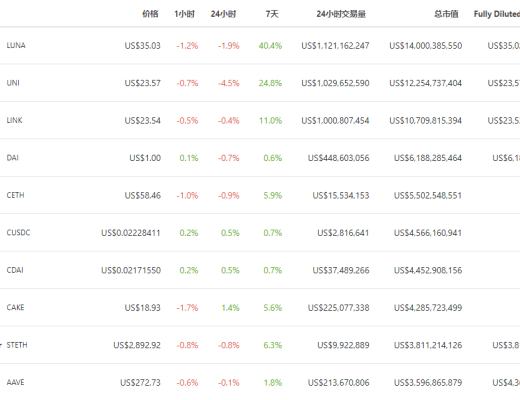This screenshot has width=520, height=400.
Task: Sort by the 24小时 column header
Action: coord(223,14)
